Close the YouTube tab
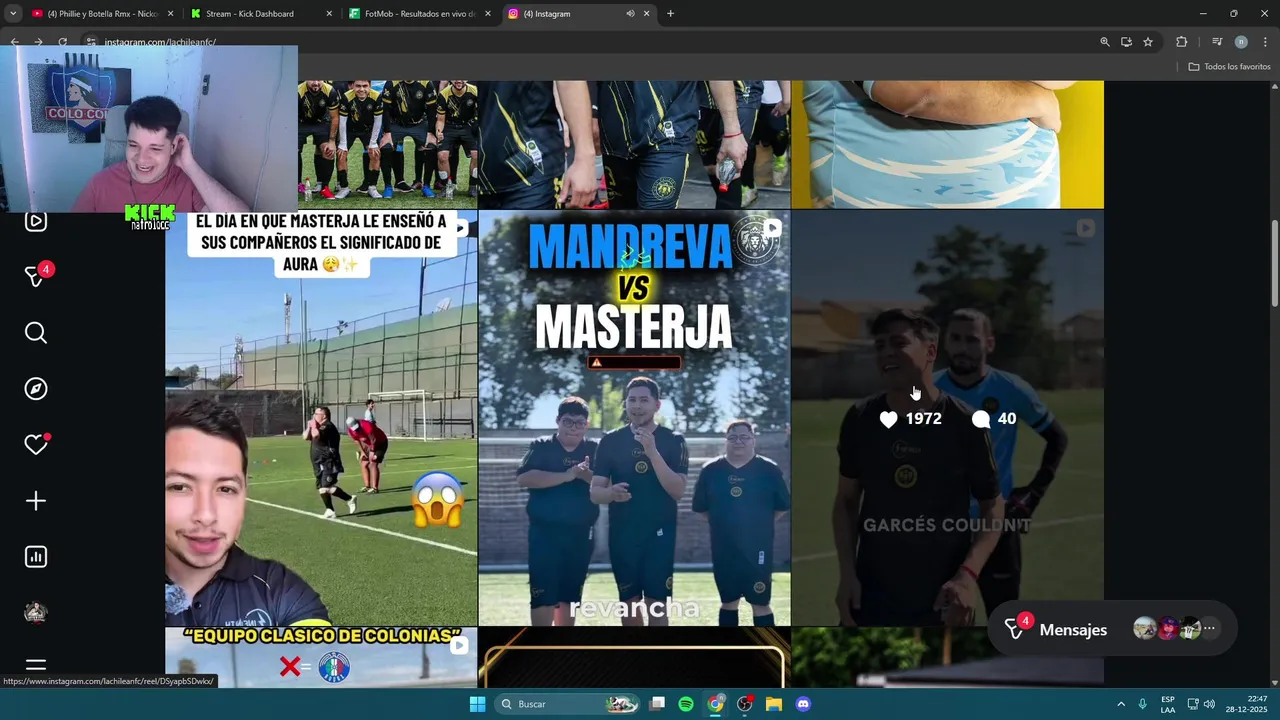This screenshot has width=1280, height=720. pyautogui.click(x=170, y=14)
